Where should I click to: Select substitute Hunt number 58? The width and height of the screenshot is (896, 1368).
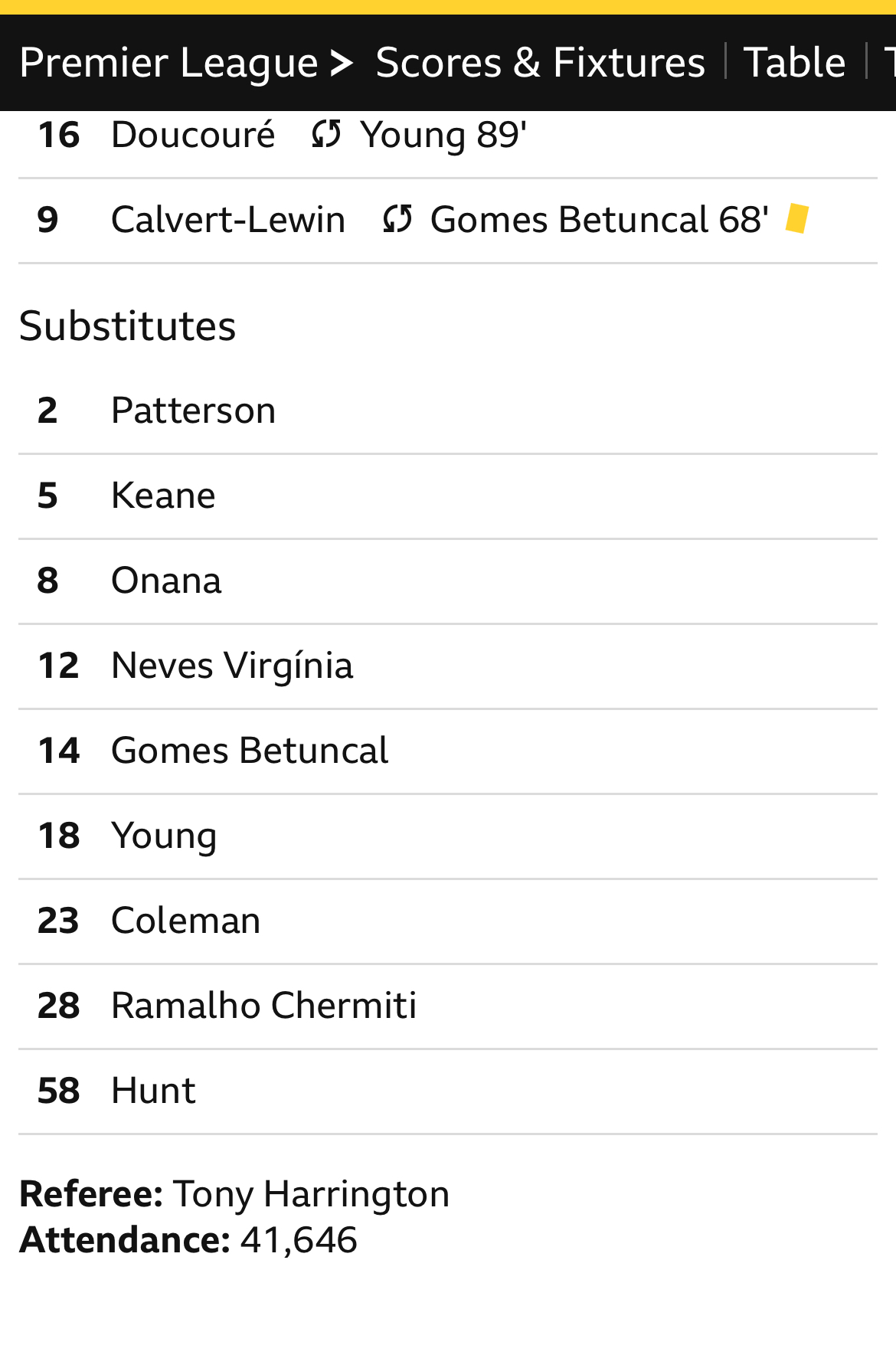[x=448, y=1091]
